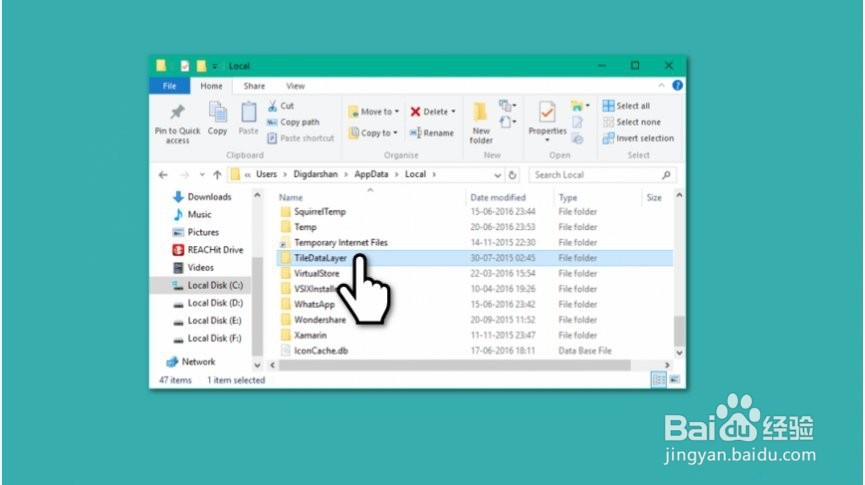Select Local Disk (E:) in navigation pane
Screen dimensions: 865x485
point(207,321)
